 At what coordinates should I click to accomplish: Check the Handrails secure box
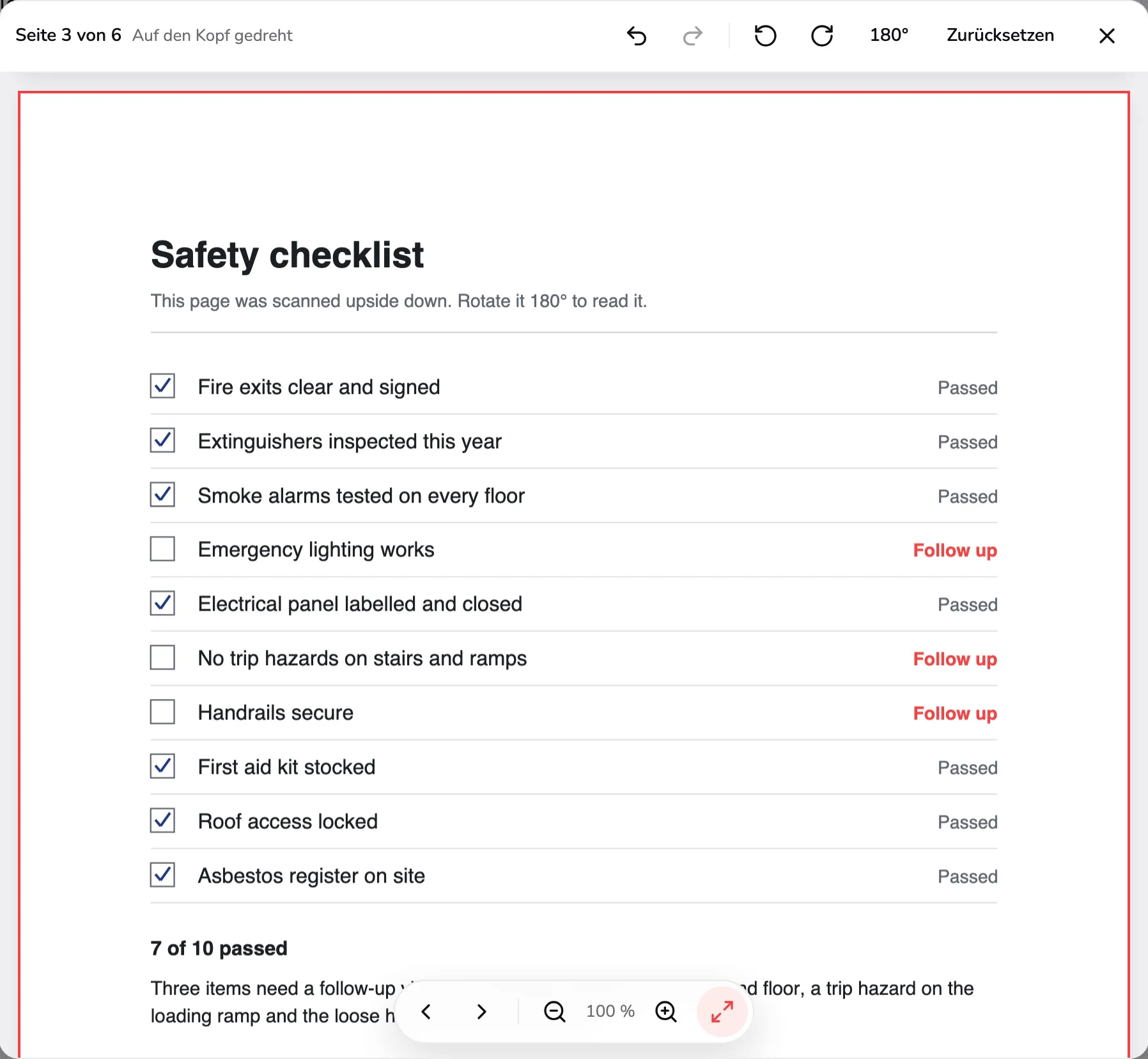(163, 712)
